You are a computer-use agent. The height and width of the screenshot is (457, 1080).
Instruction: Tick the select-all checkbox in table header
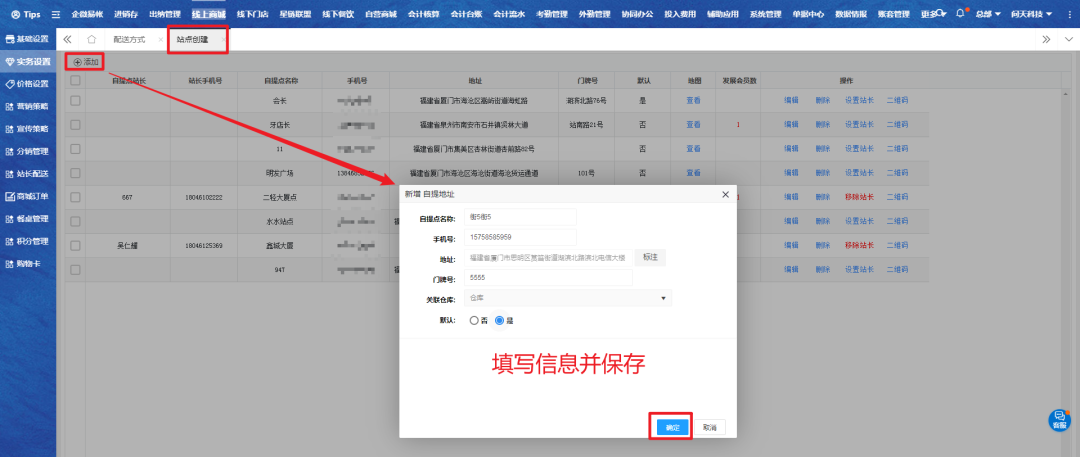[x=75, y=79]
